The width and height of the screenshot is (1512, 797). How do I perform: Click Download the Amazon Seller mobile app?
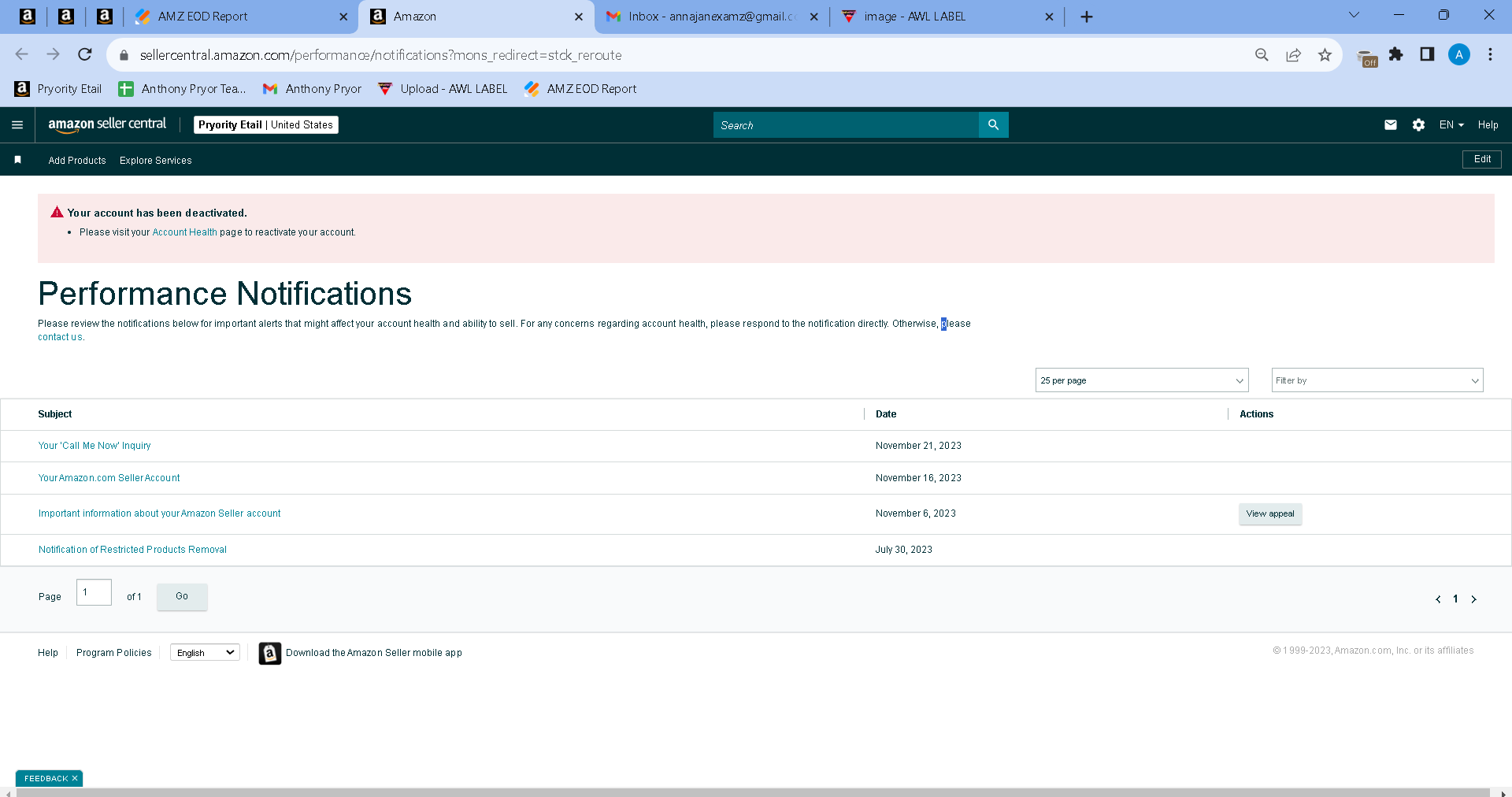point(374,653)
